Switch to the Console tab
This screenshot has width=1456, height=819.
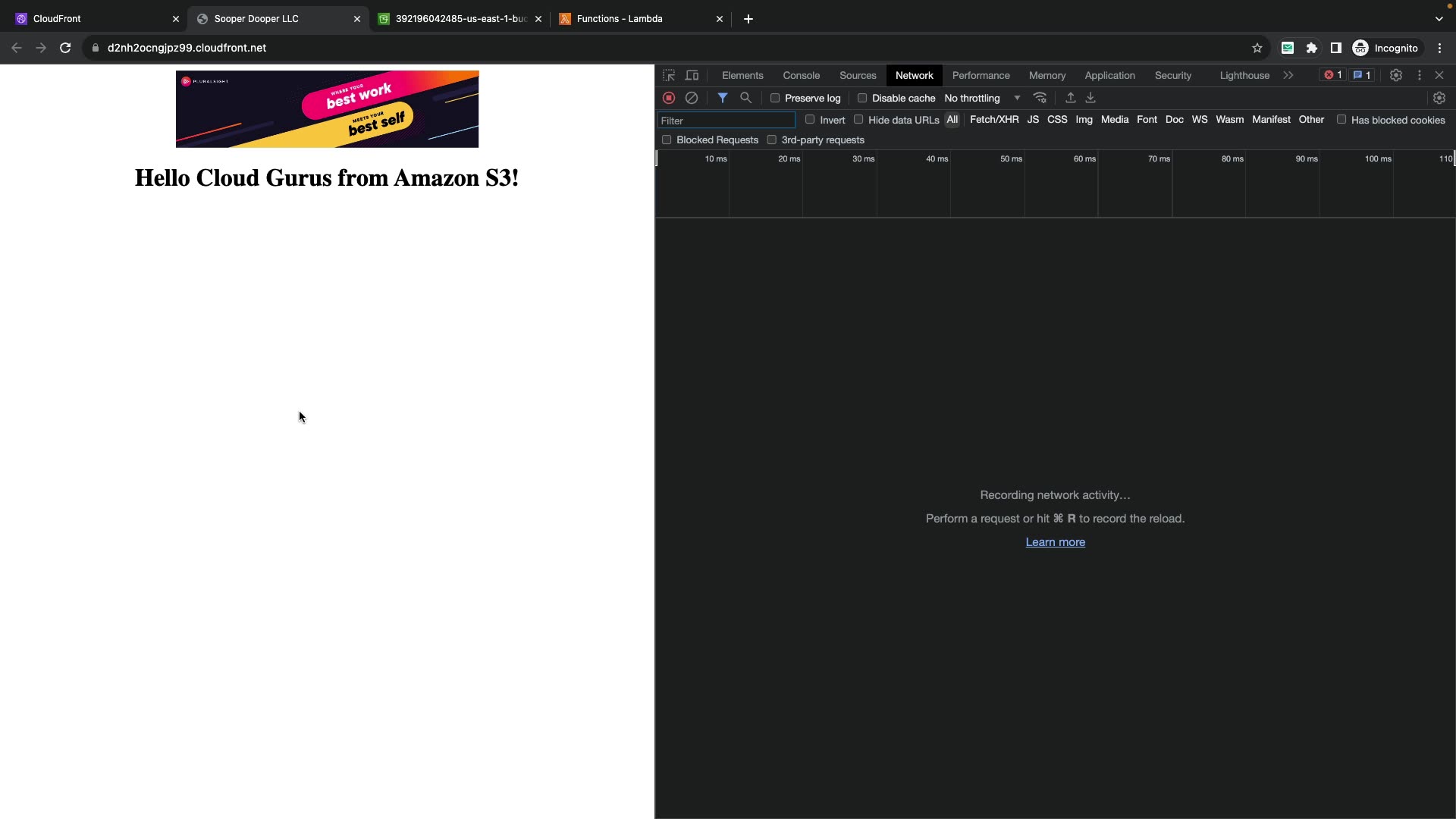tap(801, 75)
